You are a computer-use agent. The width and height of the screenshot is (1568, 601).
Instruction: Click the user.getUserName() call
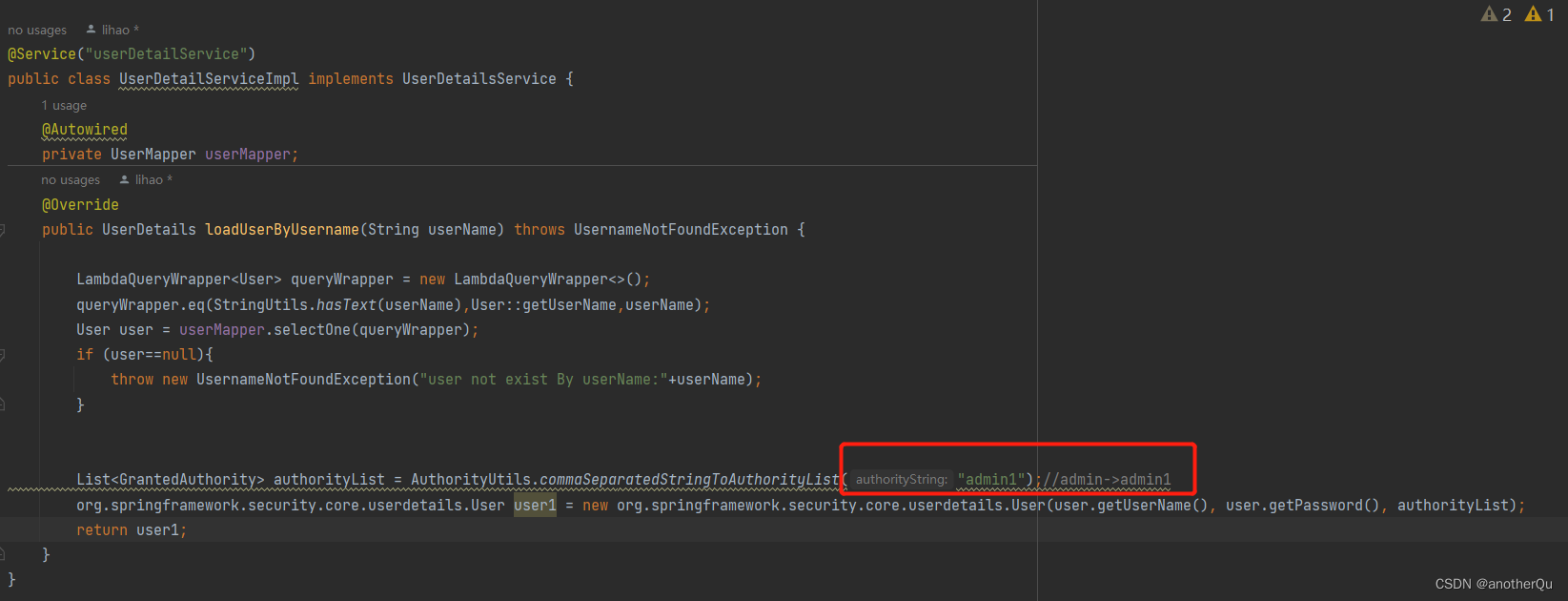tap(1131, 505)
